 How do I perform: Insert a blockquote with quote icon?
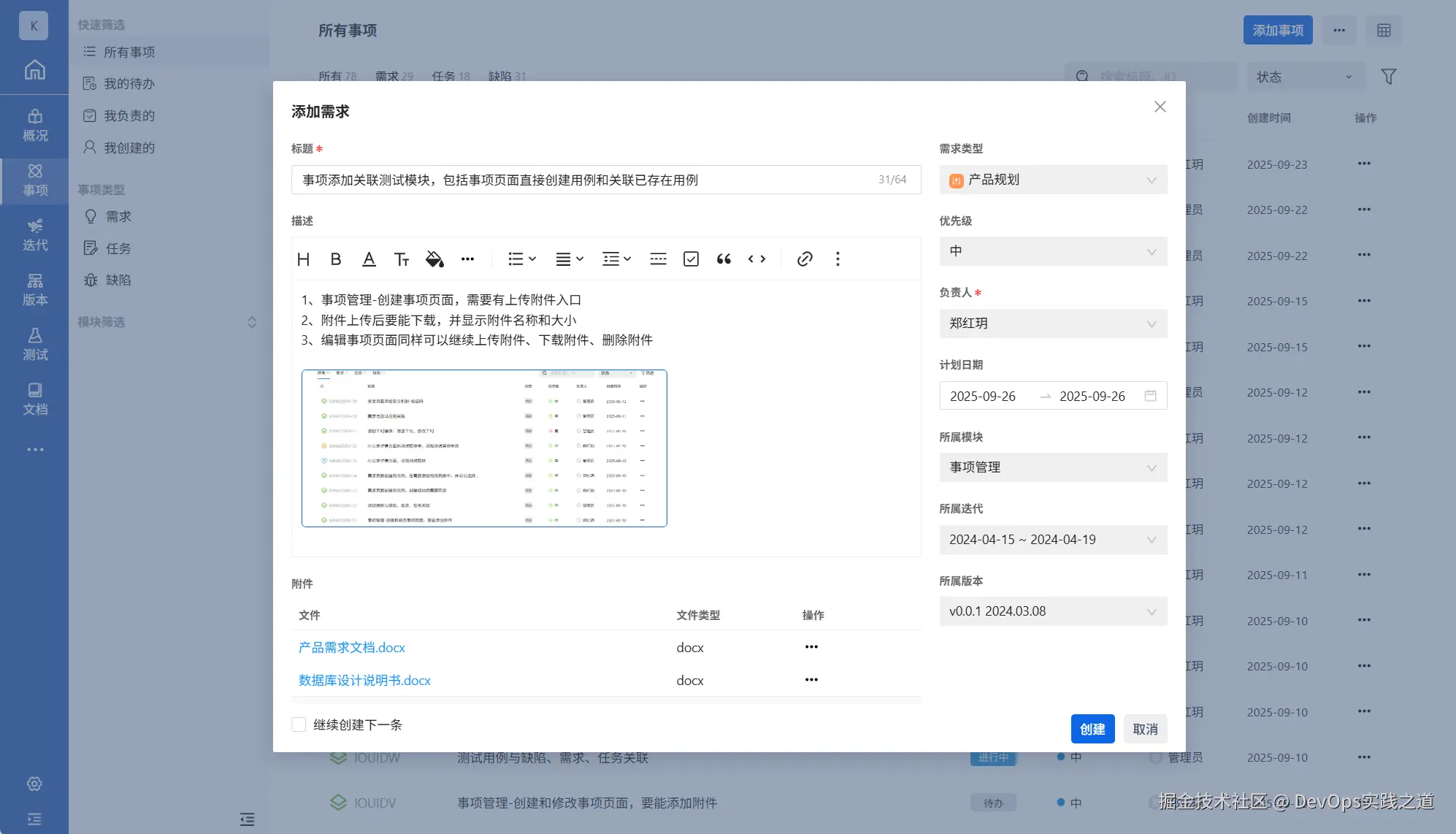(724, 259)
